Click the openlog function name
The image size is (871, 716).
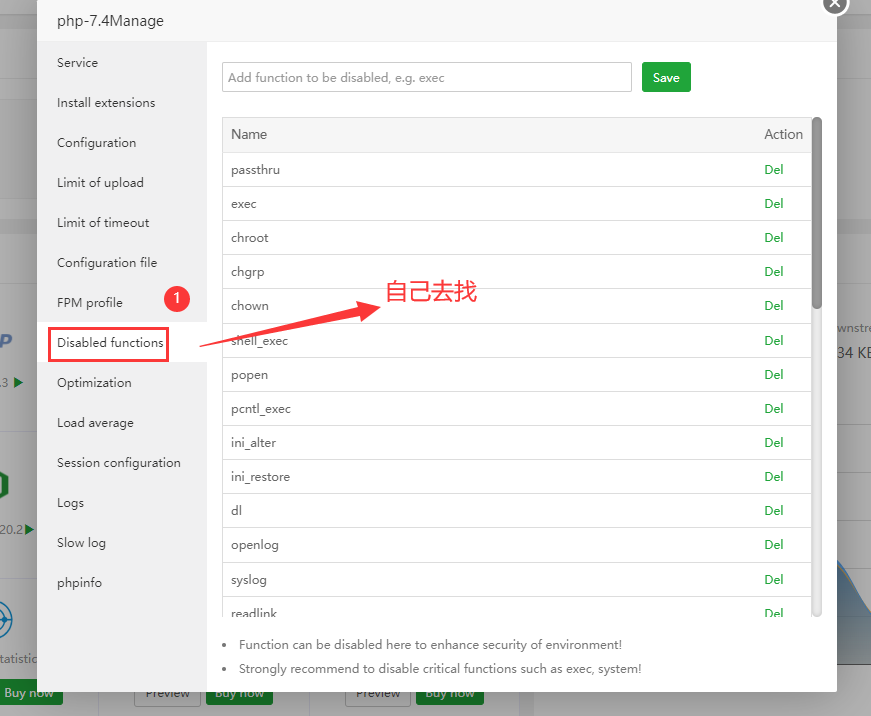point(255,545)
